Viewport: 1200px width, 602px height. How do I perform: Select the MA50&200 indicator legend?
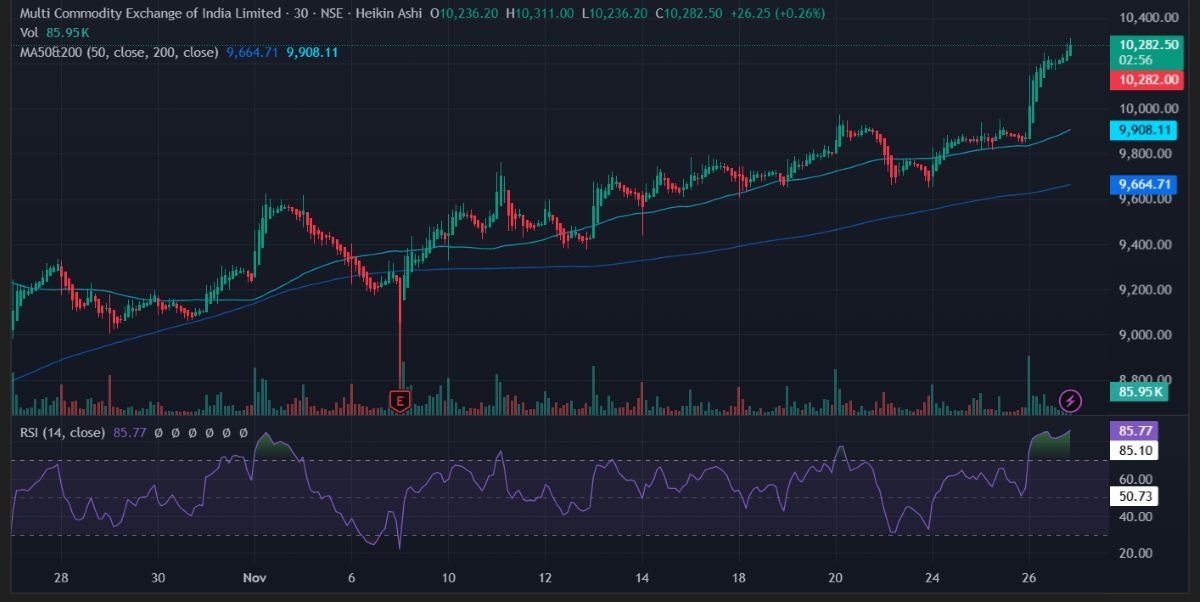point(119,52)
